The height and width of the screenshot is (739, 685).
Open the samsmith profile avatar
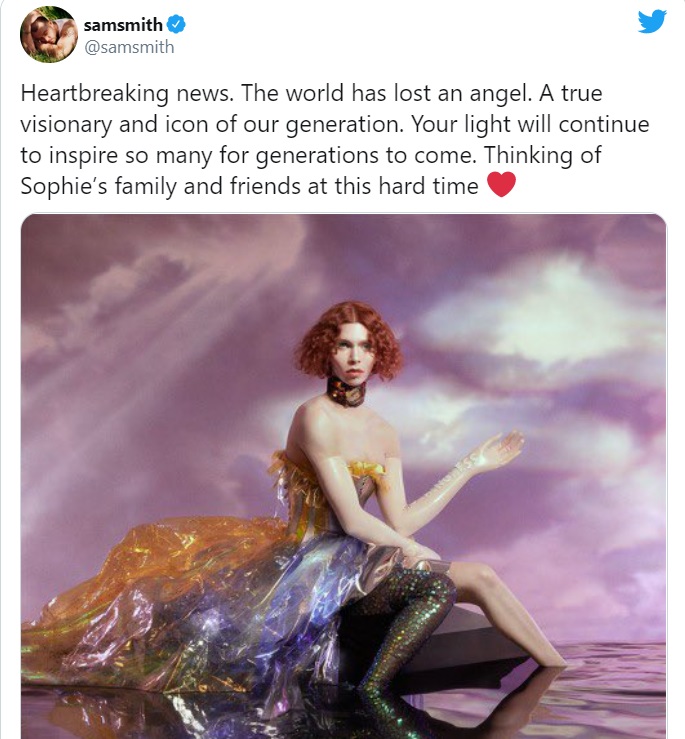click(49, 34)
